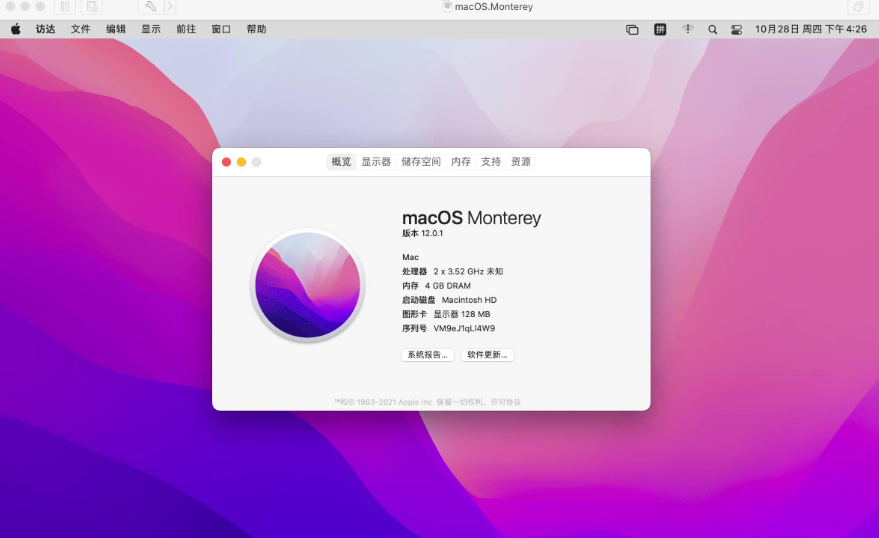Click the graphics value 显示器 128 MB
The width and height of the screenshot is (879, 538).
coord(462,314)
